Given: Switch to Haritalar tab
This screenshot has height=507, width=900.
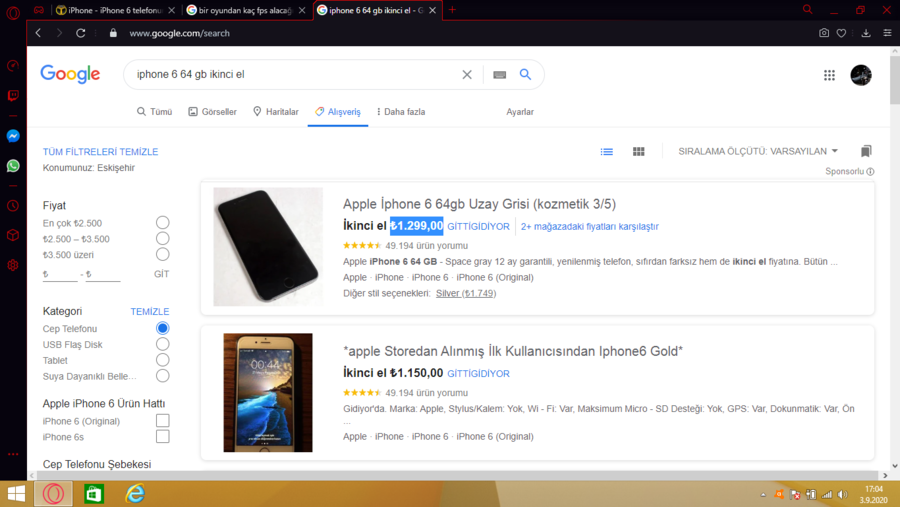Looking at the screenshot, I should click(276, 112).
